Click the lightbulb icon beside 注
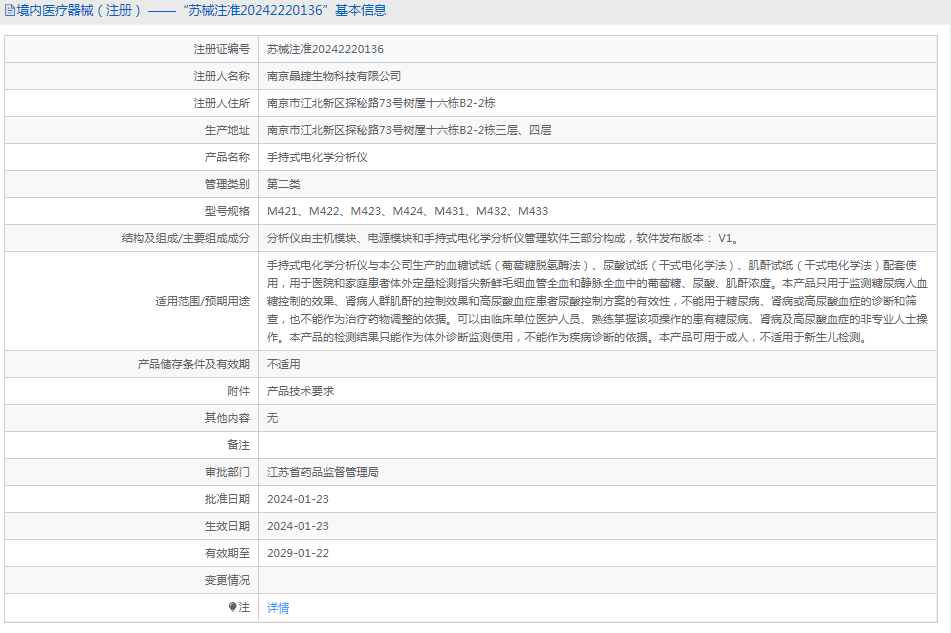 pyautogui.click(x=232, y=607)
